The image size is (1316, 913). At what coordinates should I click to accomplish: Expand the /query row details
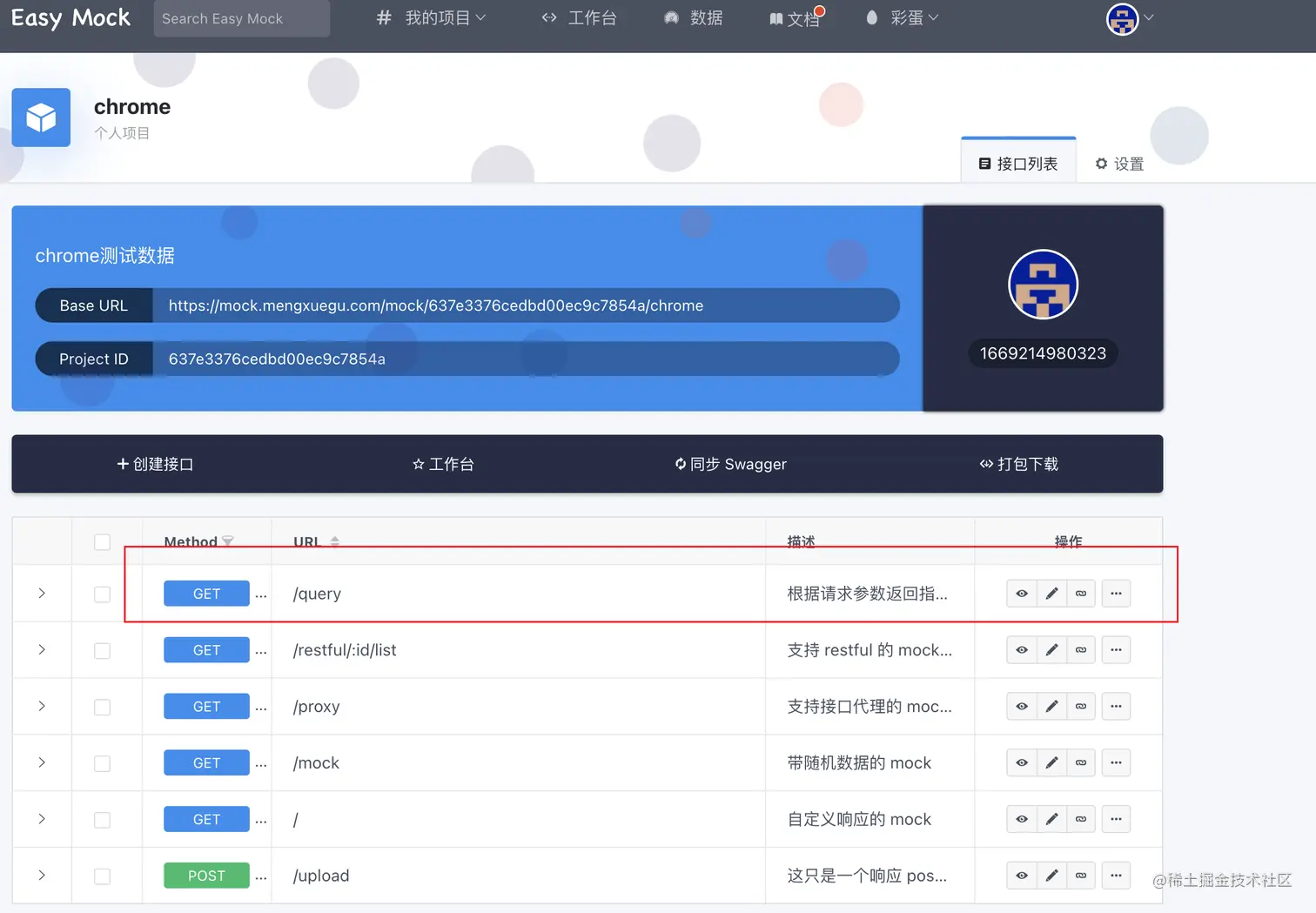(x=42, y=594)
